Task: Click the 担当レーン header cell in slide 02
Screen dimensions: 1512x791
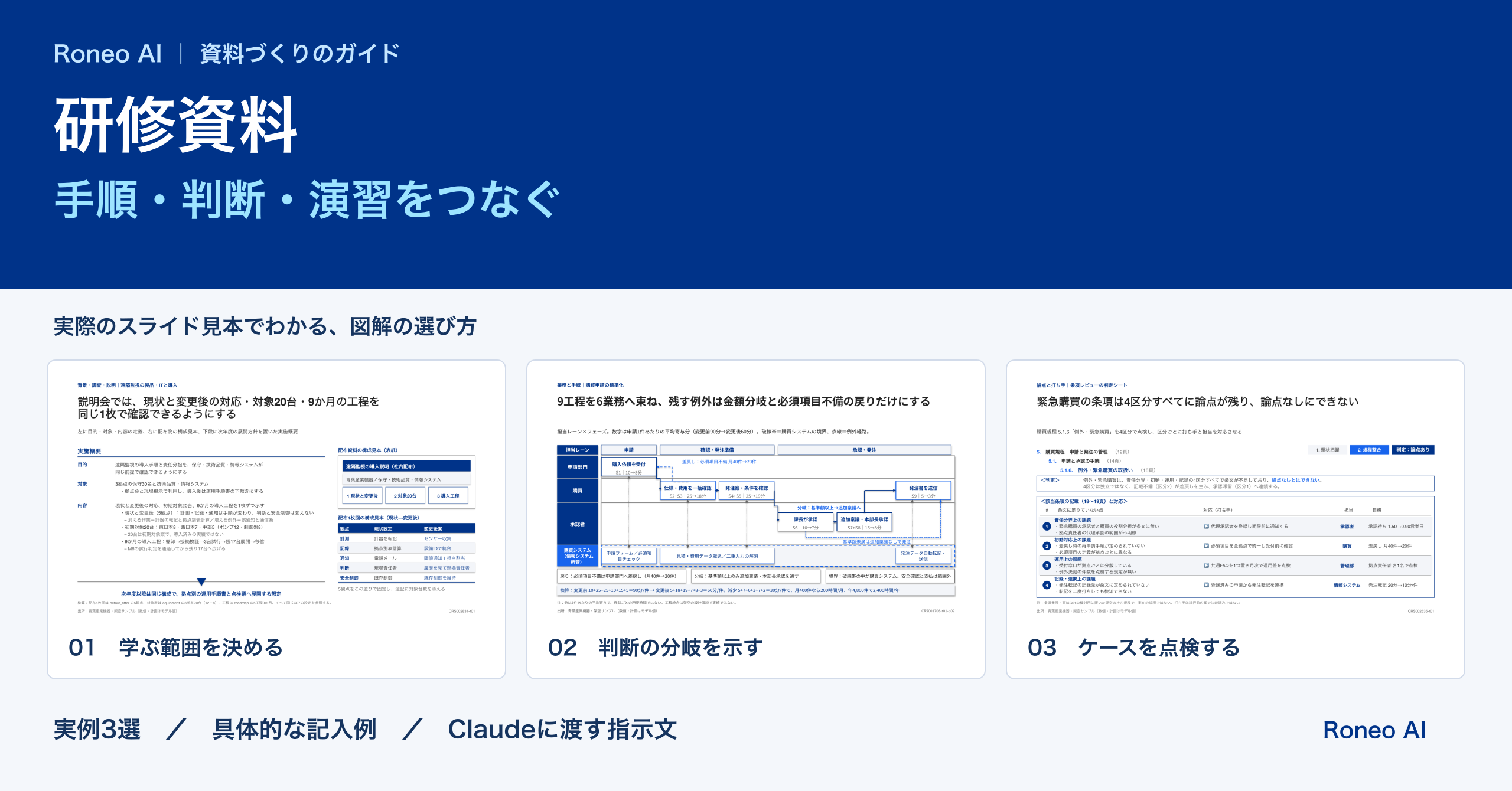Action: click(x=578, y=450)
